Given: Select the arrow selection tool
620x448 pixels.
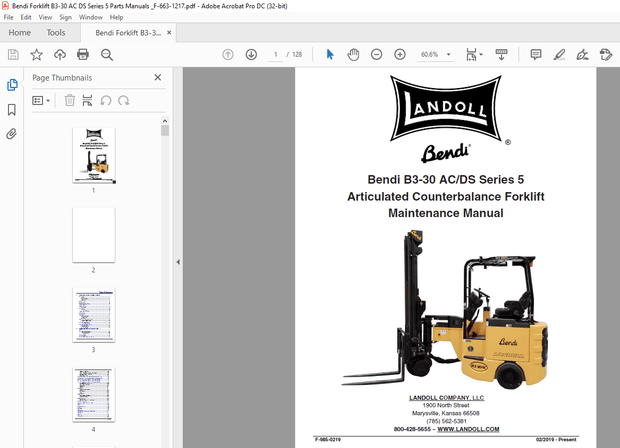Looking at the screenshot, I should pos(330,55).
